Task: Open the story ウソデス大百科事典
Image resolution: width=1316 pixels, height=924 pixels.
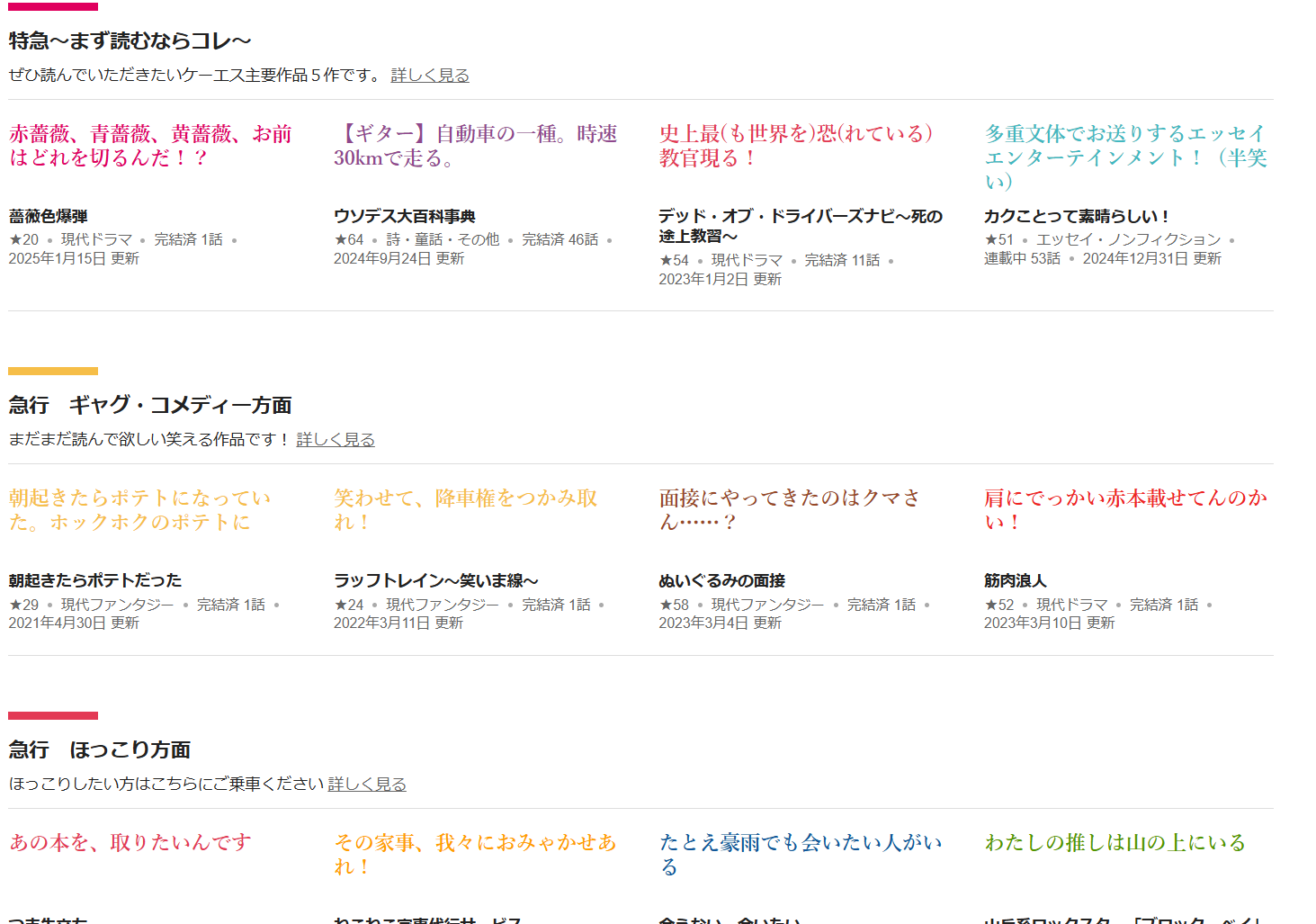Action: (404, 217)
